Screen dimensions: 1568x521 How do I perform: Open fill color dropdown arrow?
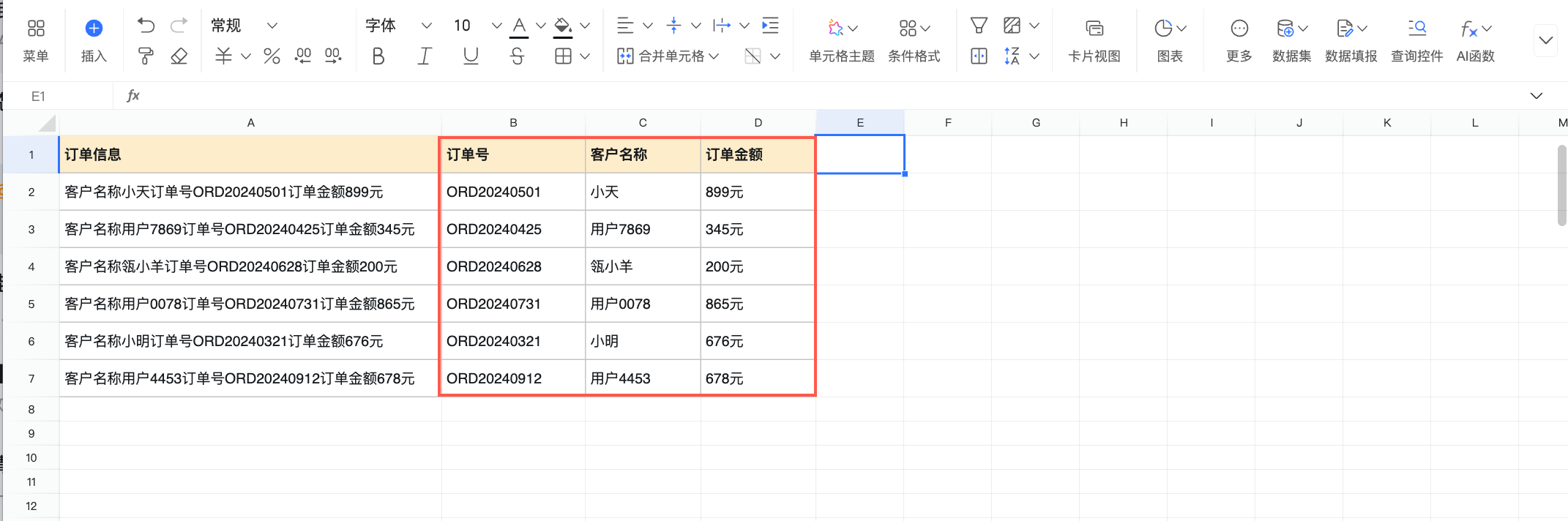(x=585, y=26)
